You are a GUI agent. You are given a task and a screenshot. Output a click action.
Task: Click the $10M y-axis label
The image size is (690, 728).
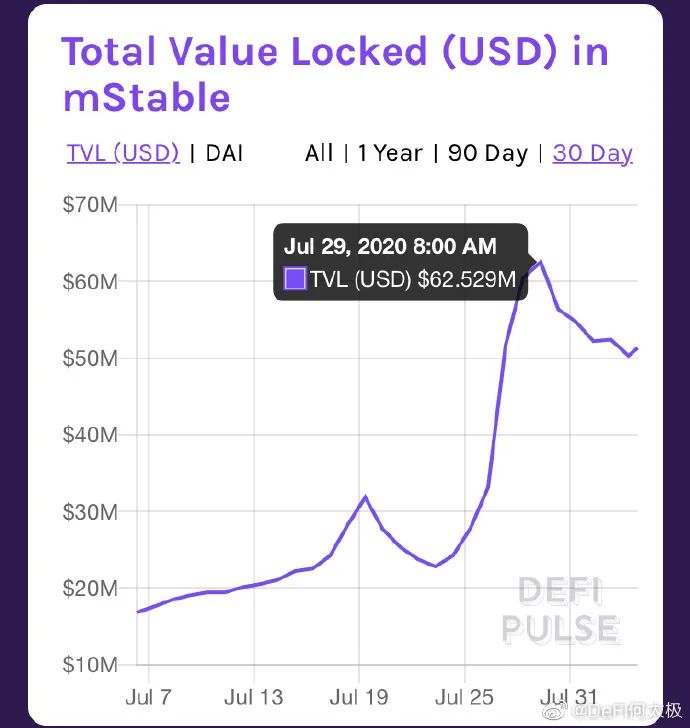pos(91,664)
